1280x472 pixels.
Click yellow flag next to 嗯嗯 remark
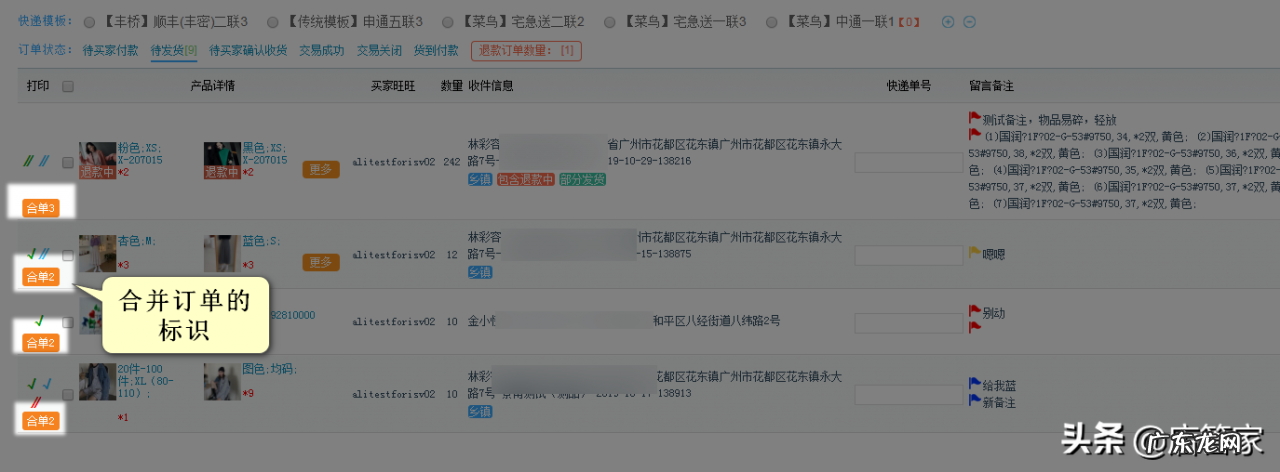pos(975,254)
